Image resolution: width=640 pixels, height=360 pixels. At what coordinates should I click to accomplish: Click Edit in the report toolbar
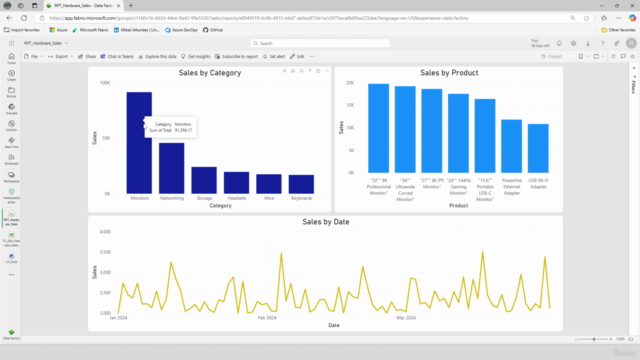tap(297, 56)
